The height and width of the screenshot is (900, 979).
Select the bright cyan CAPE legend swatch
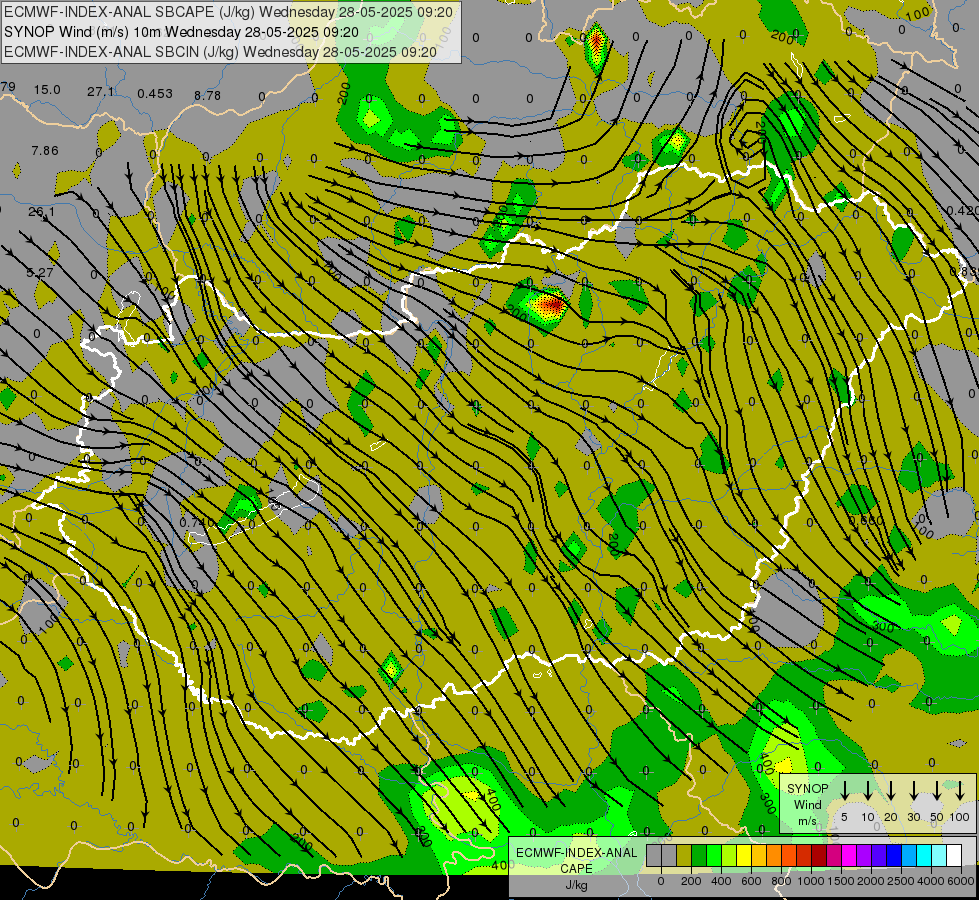pyautogui.click(x=923, y=855)
